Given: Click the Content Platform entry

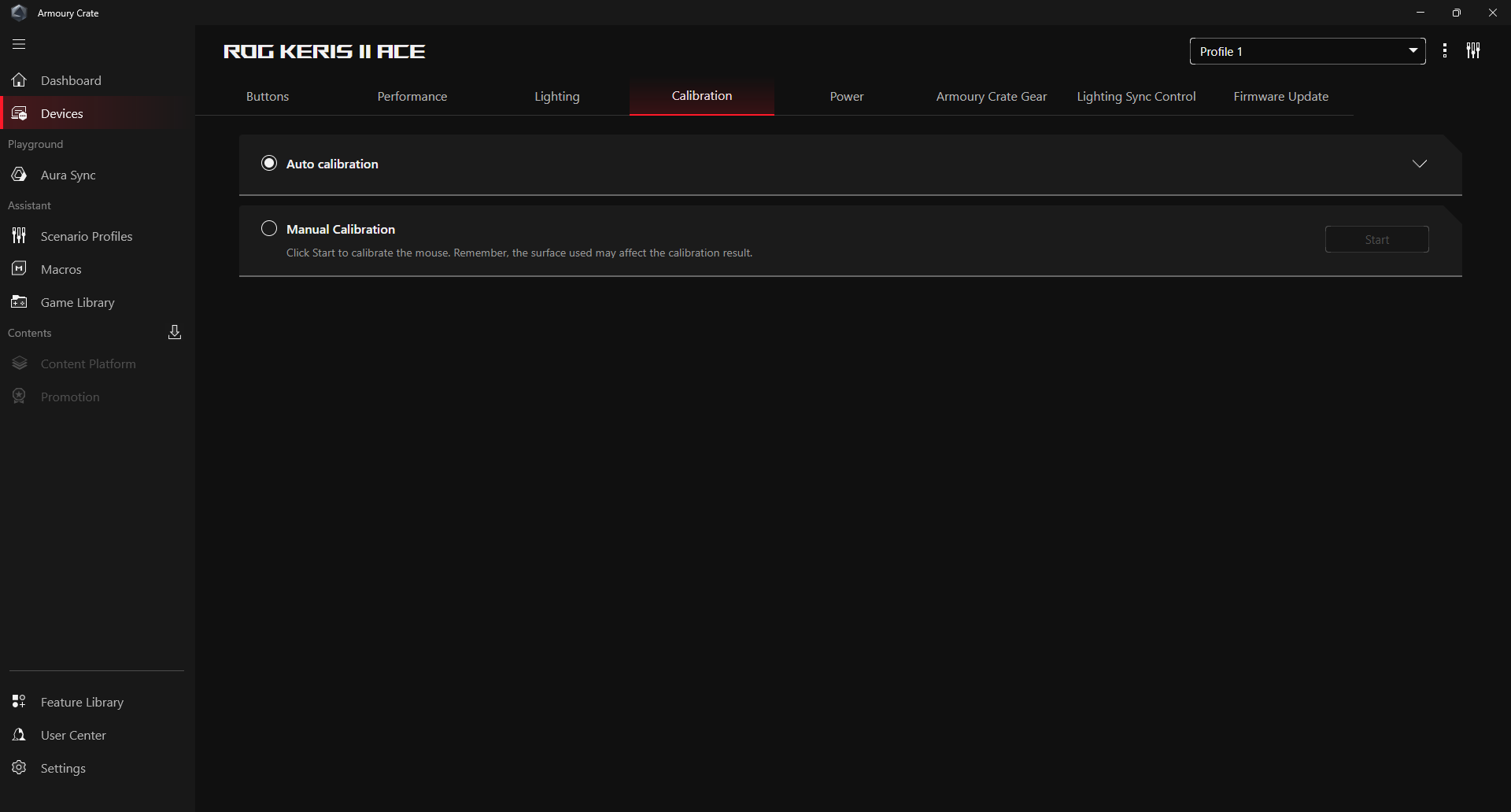Looking at the screenshot, I should (98, 364).
